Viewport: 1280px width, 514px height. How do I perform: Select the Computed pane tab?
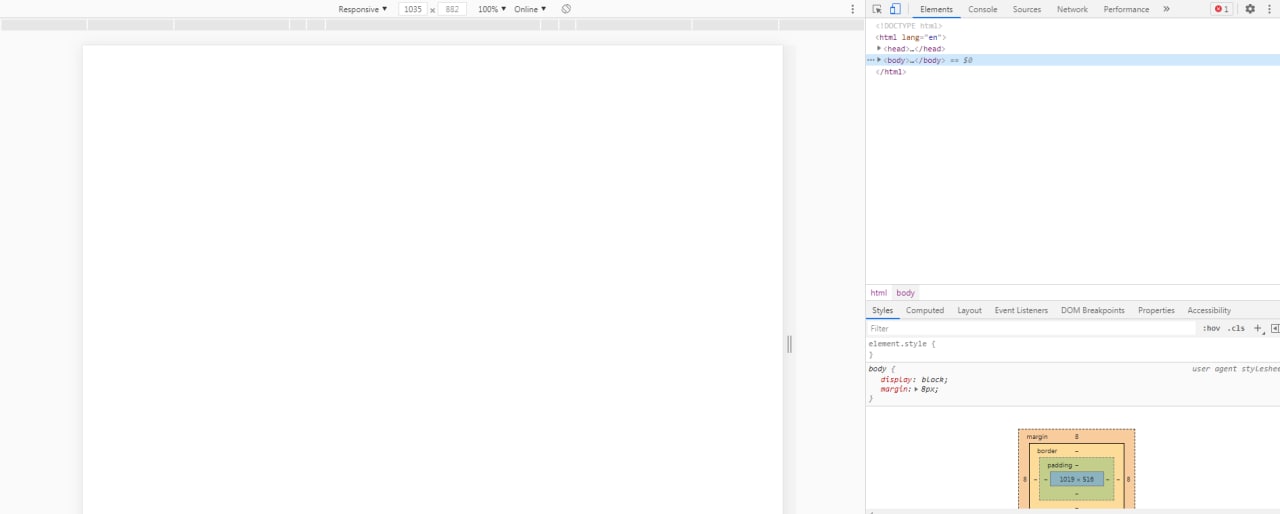(x=925, y=310)
